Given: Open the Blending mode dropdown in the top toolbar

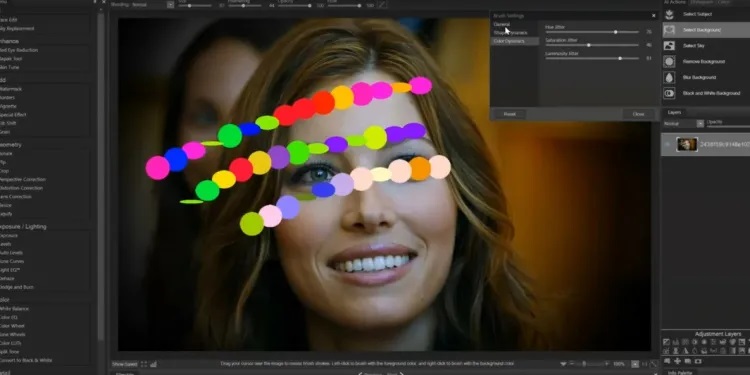Looking at the screenshot, I should coord(170,5).
